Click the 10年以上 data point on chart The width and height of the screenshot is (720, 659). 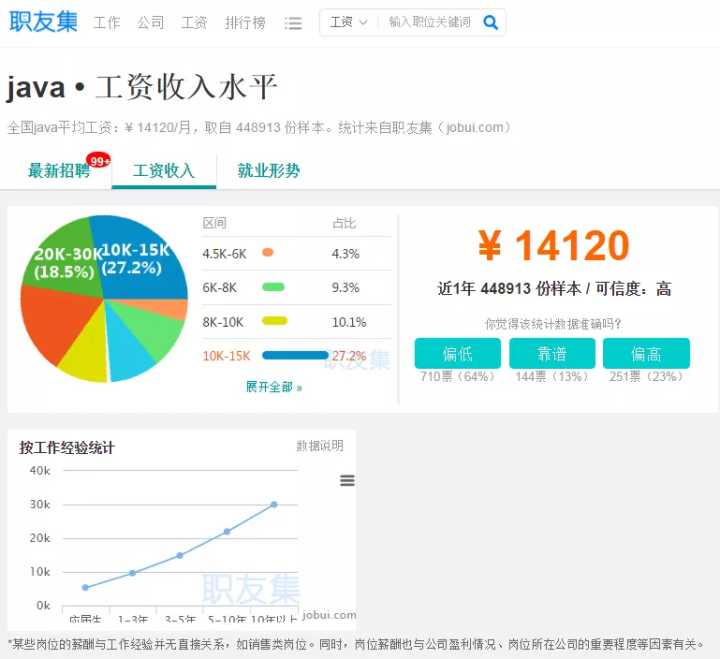coord(274,504)
